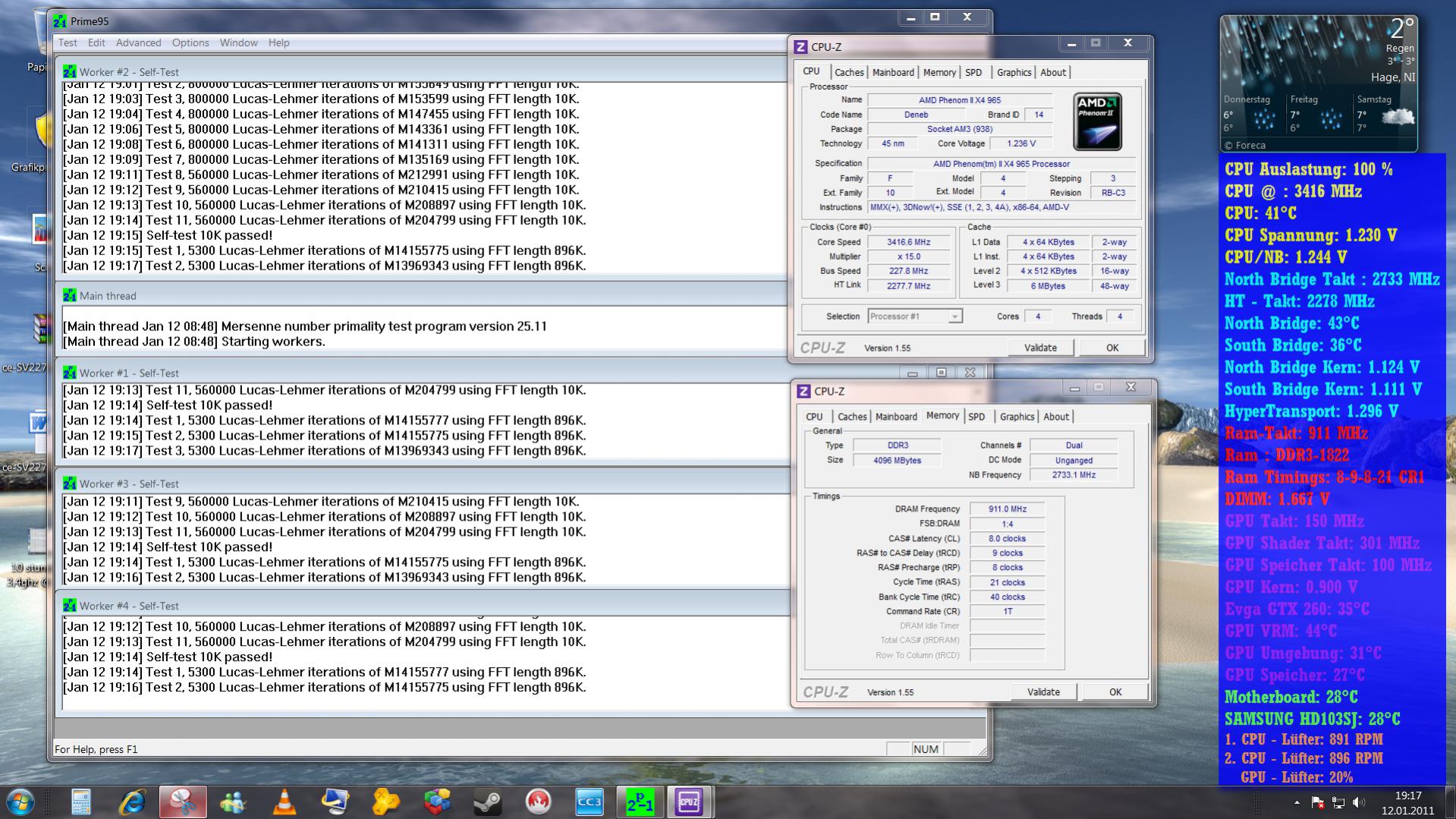Click the CPU-Z processor name field
Screen dimensions: 1456x819
960,100
